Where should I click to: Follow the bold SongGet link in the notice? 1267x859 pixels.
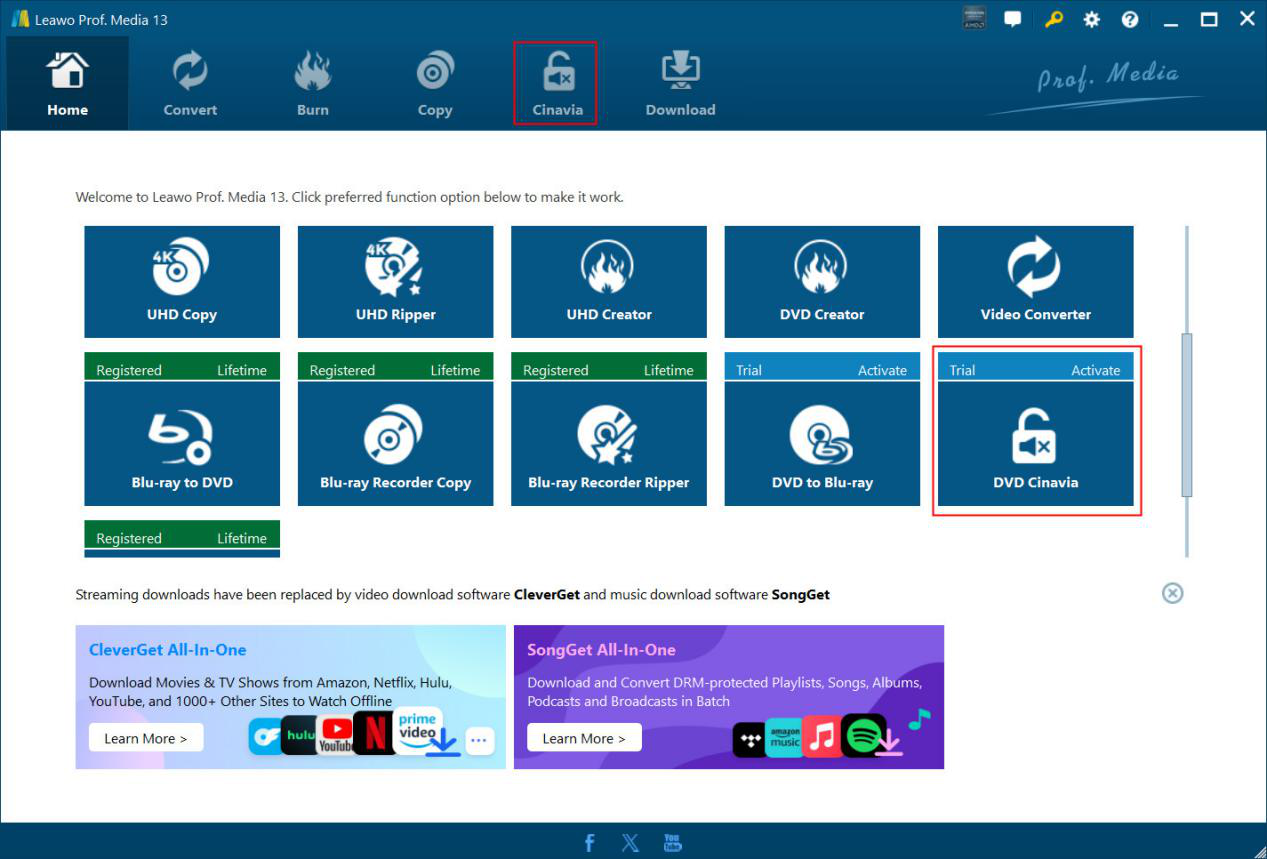click(801, 594)
